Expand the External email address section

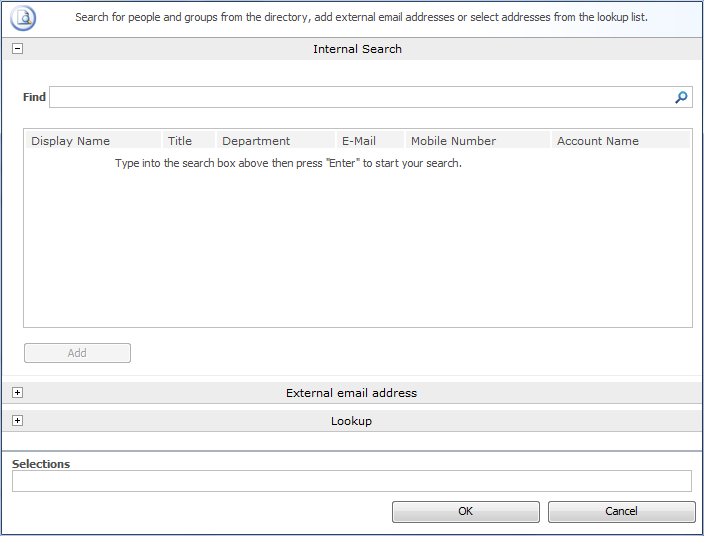pyautogui.click(x=17, y=393)
